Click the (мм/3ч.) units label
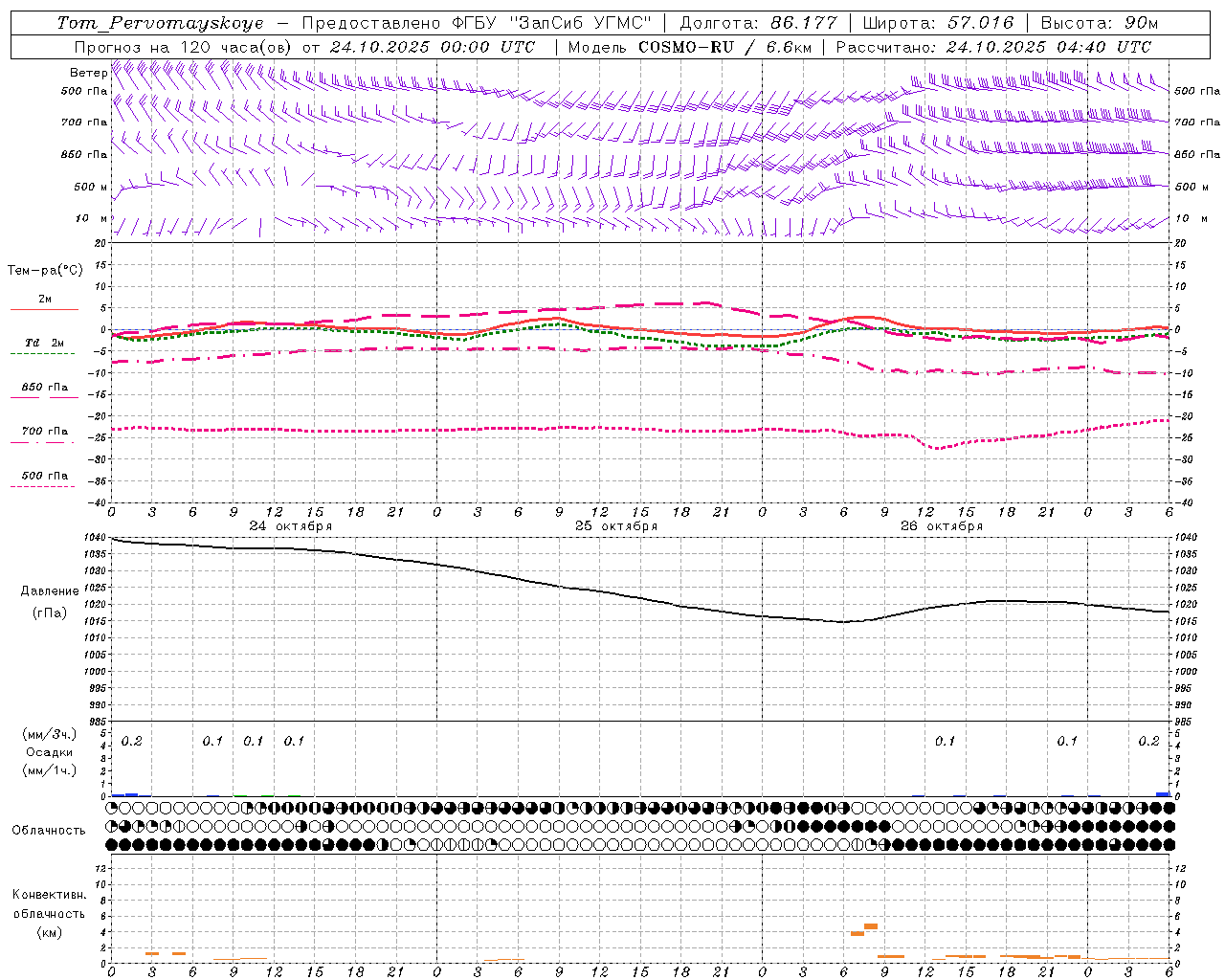Viewport: 1225px width, 980px height. pos(50,734)
